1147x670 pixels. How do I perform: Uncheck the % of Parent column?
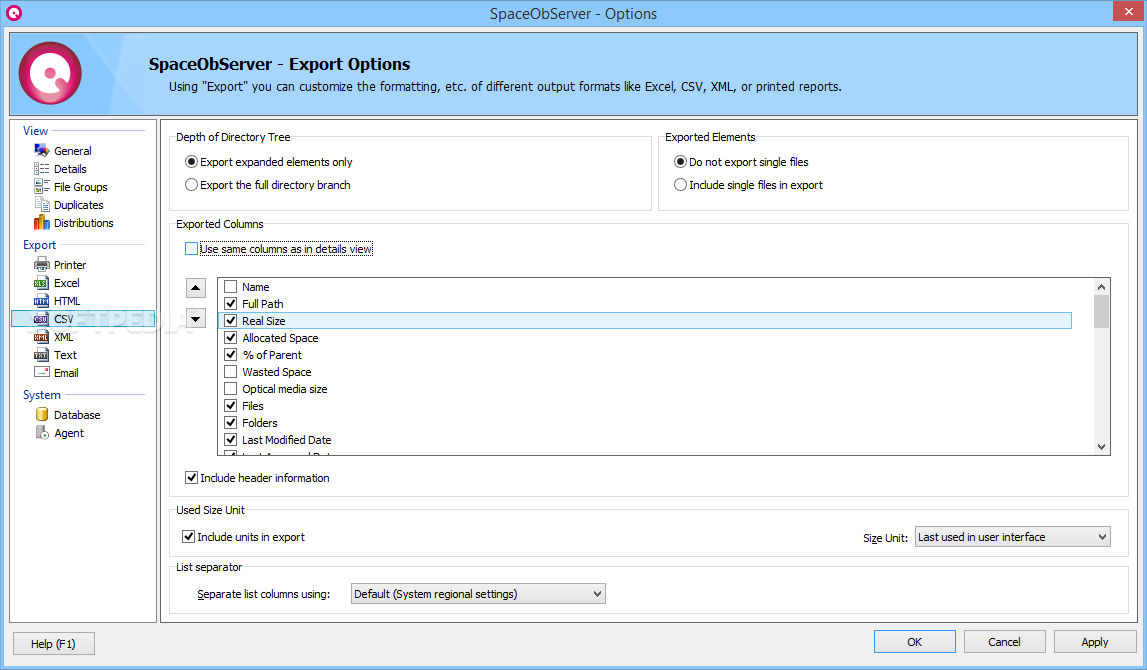point(230,354)
